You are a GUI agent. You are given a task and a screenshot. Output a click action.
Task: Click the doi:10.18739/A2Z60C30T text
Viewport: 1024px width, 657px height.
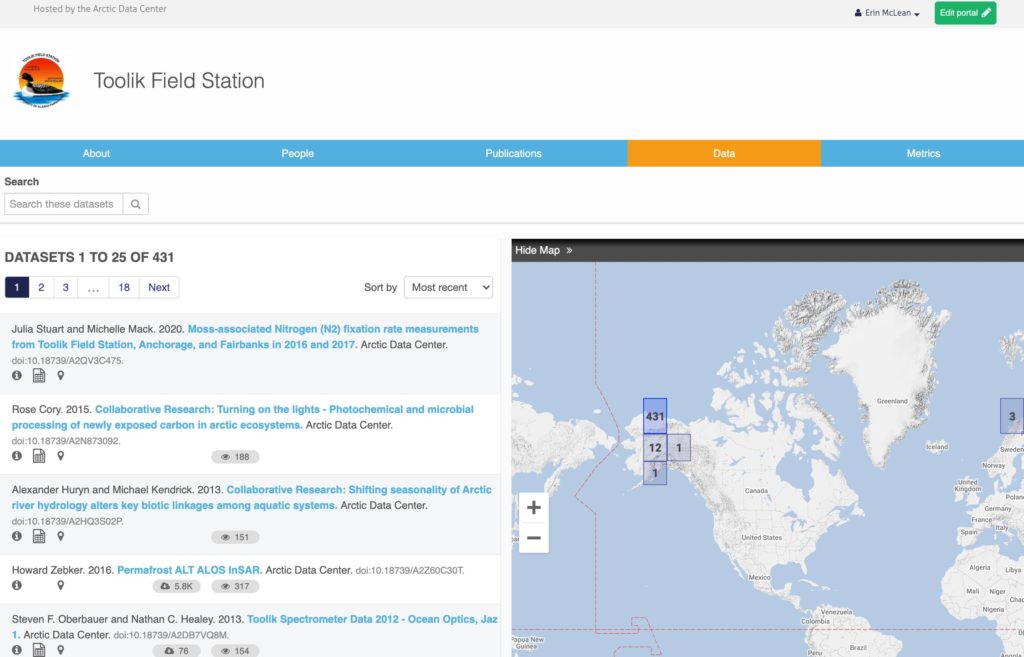[x=409, y=571]
